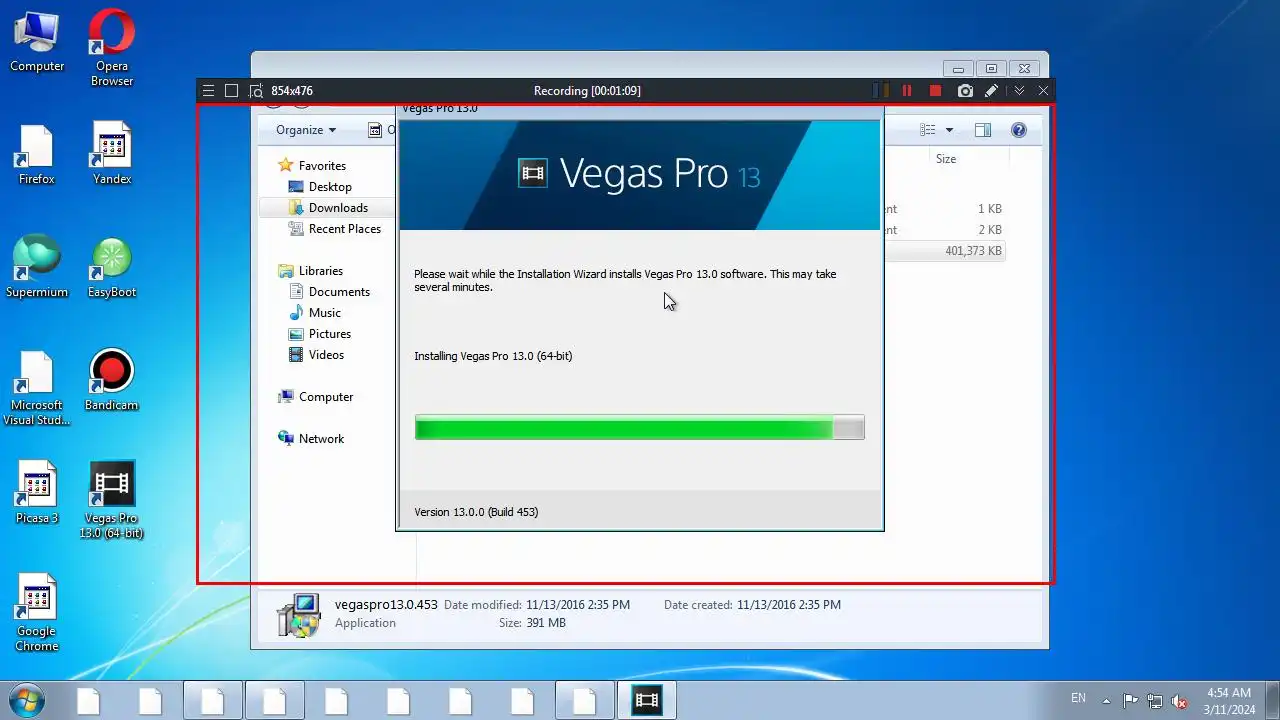Viewport: 1280px width, 720px height.
Task: Open the Organize dropdown menu
Action: click(306, 130)
